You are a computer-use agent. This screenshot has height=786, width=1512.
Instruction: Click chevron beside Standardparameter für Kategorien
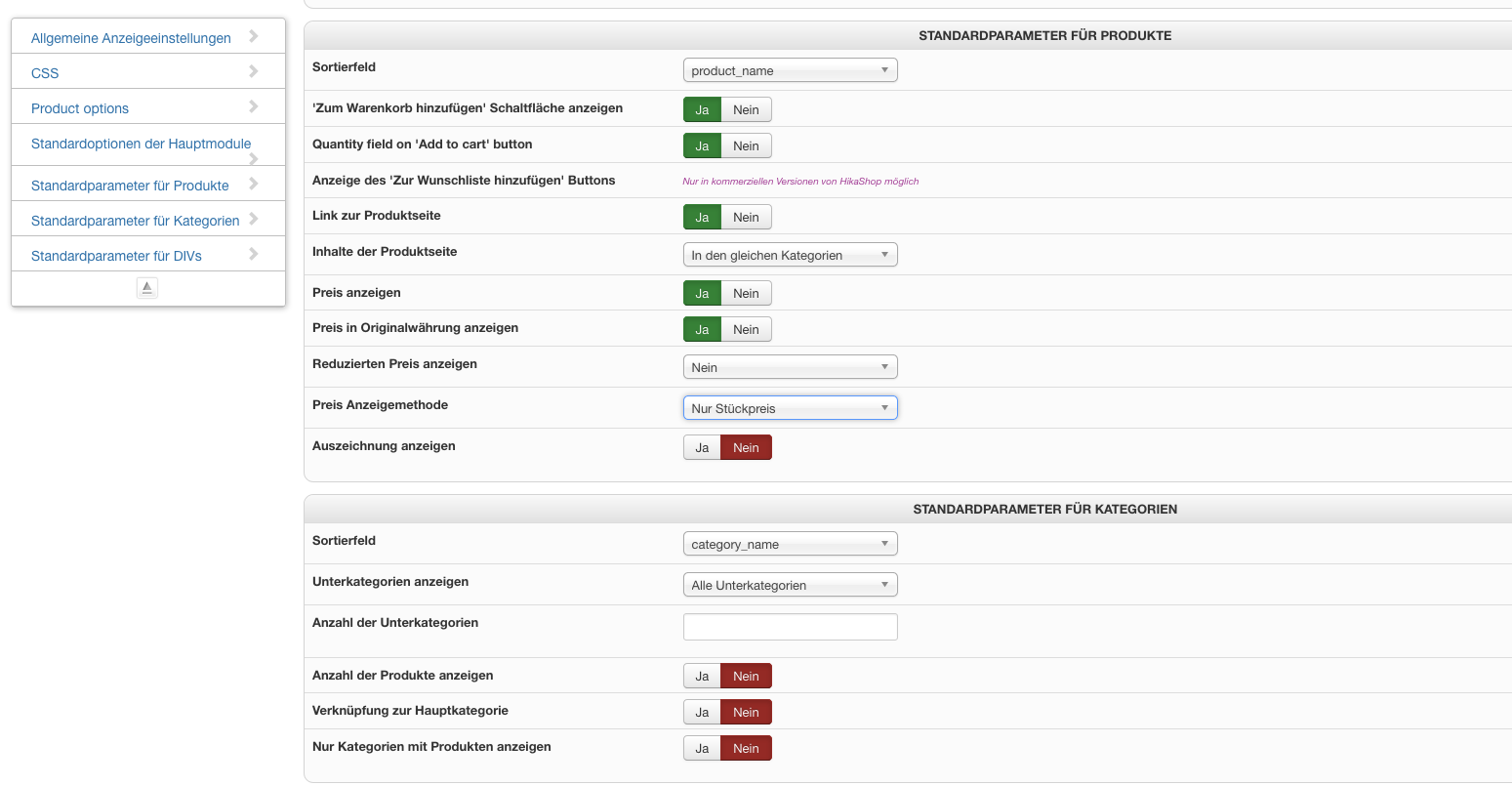click(254, 219)
